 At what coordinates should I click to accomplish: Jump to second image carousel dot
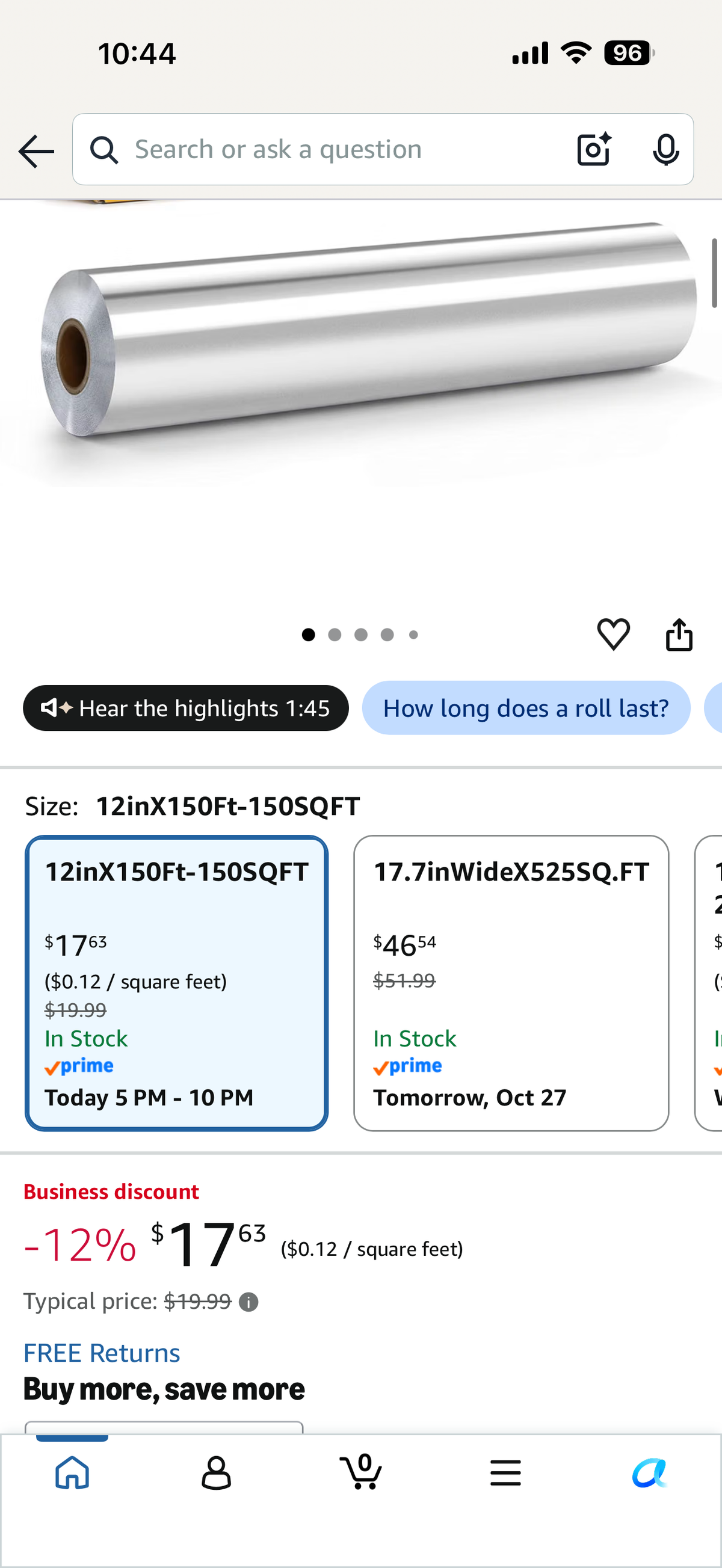point(334,635)
